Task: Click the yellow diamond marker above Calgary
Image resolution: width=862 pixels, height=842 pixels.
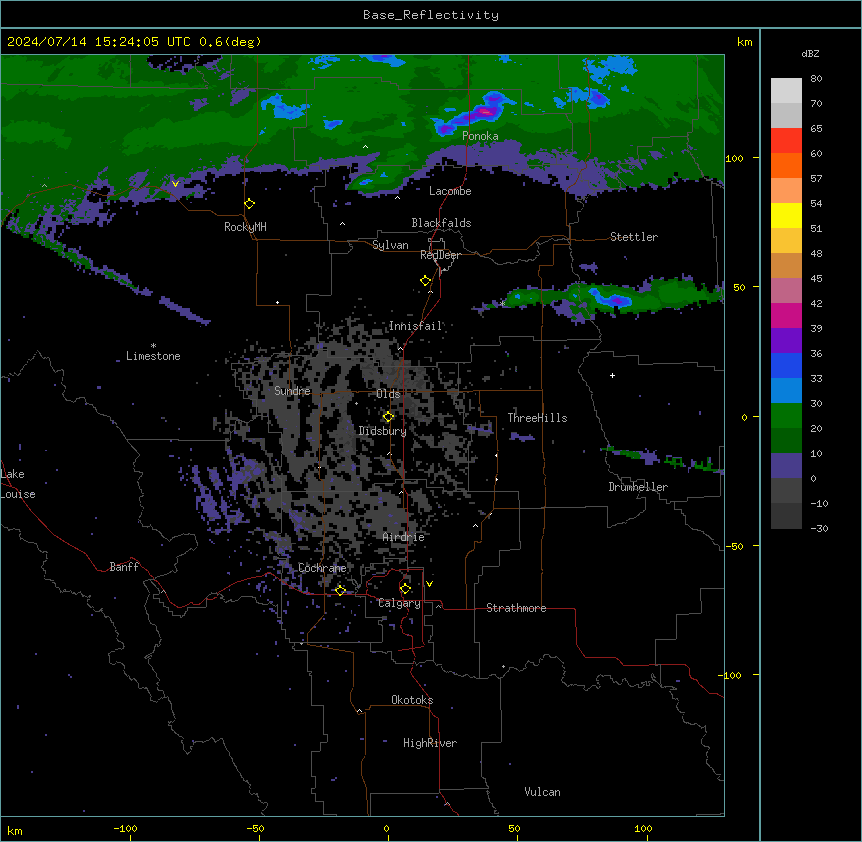Action: click(405, 589)
